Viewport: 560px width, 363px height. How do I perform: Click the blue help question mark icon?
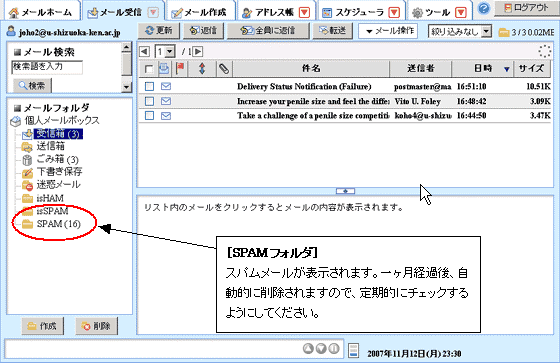point(484,8)
